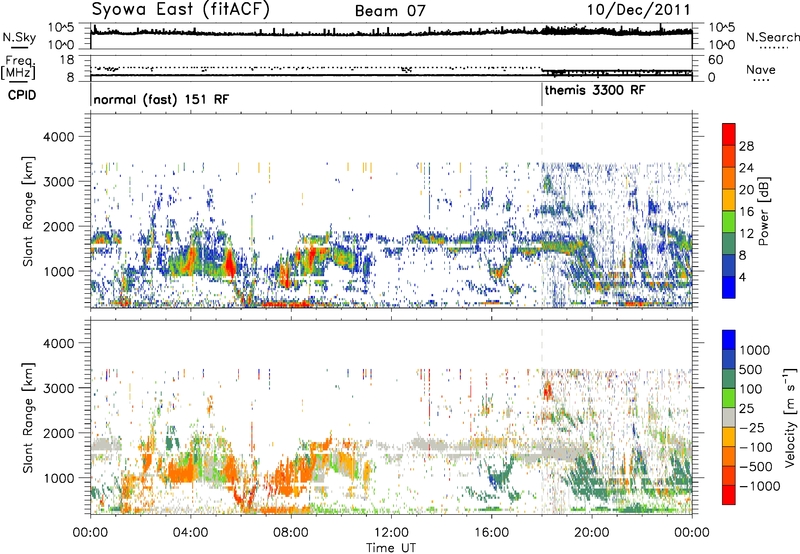Screen dimensions: 800x554
Task: Click the "28" power colorbar value
Action: pyautogui.click(x=746, y=146)
